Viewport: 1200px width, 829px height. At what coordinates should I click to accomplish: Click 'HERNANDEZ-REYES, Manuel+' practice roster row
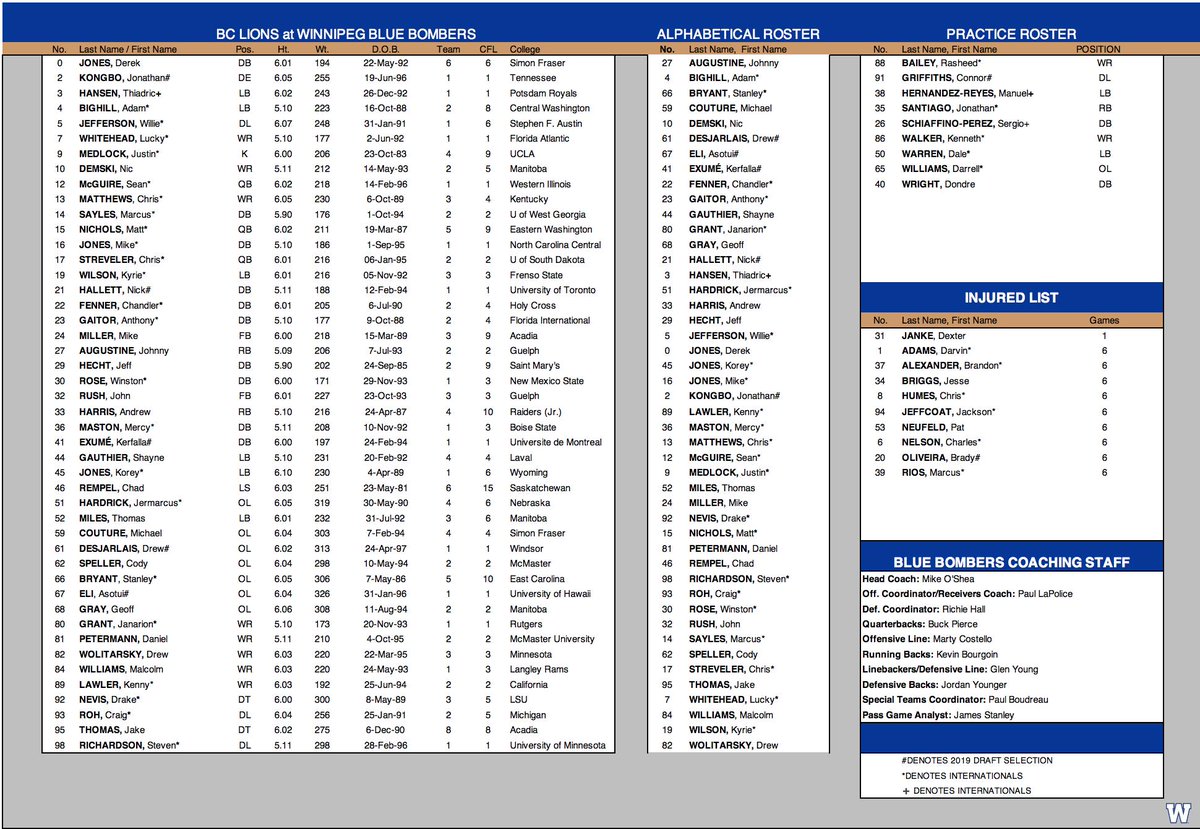pos(968,92)
